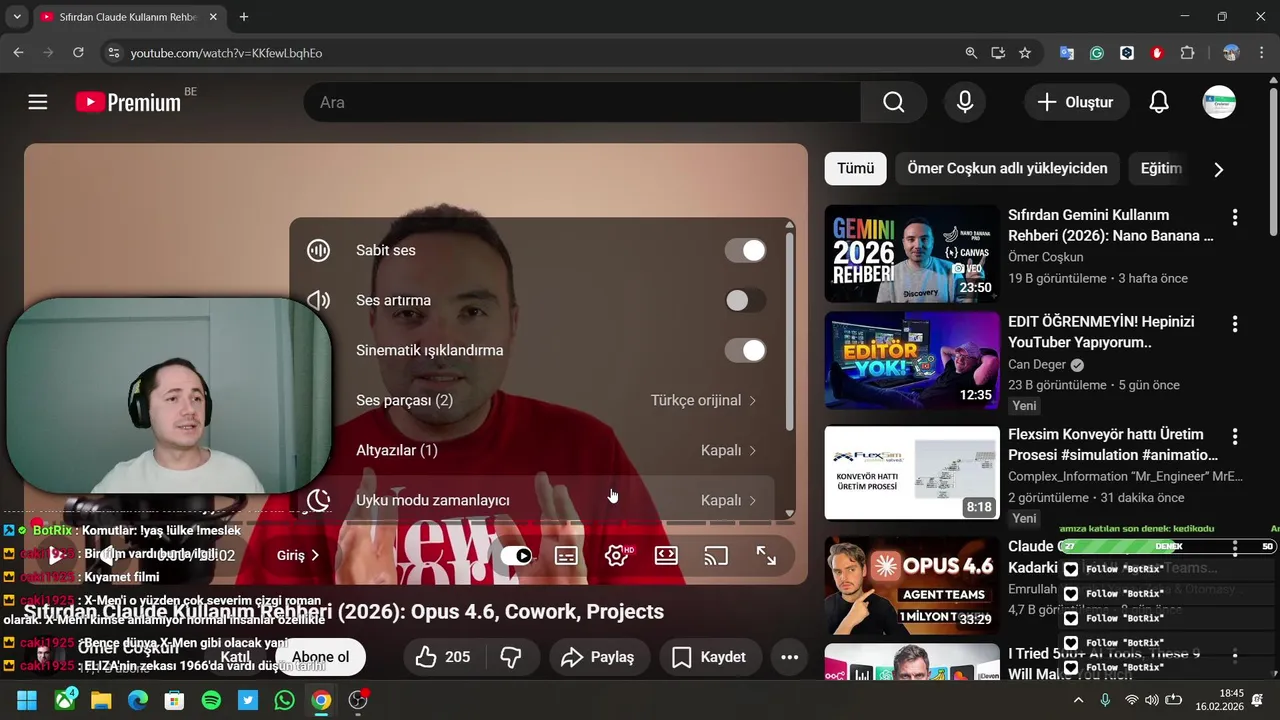
Task: Enable the Ses artırma switch
Action: 745,300
